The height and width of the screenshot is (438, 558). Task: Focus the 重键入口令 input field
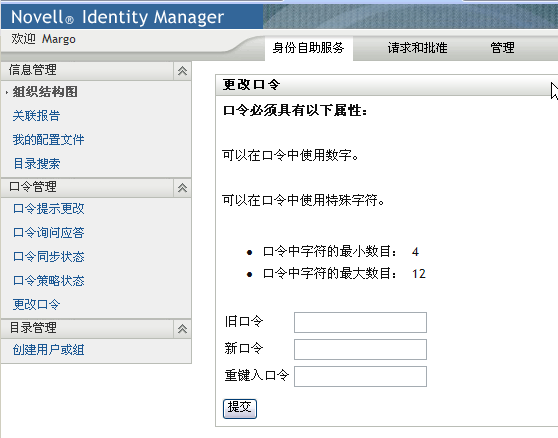point(360,376)
